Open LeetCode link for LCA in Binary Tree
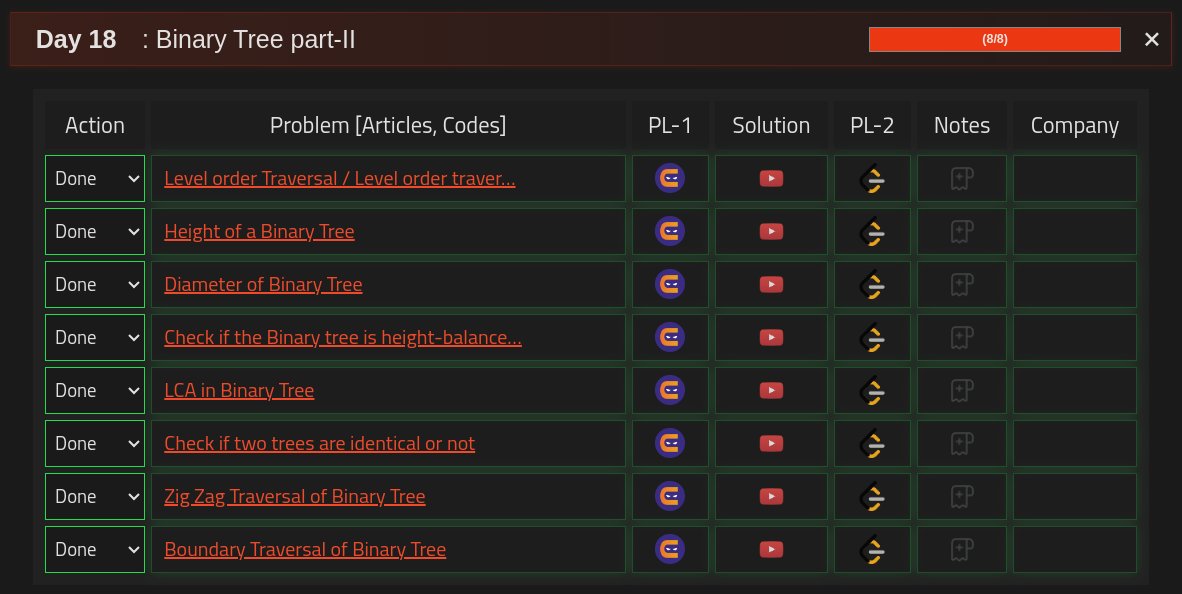 872,390
